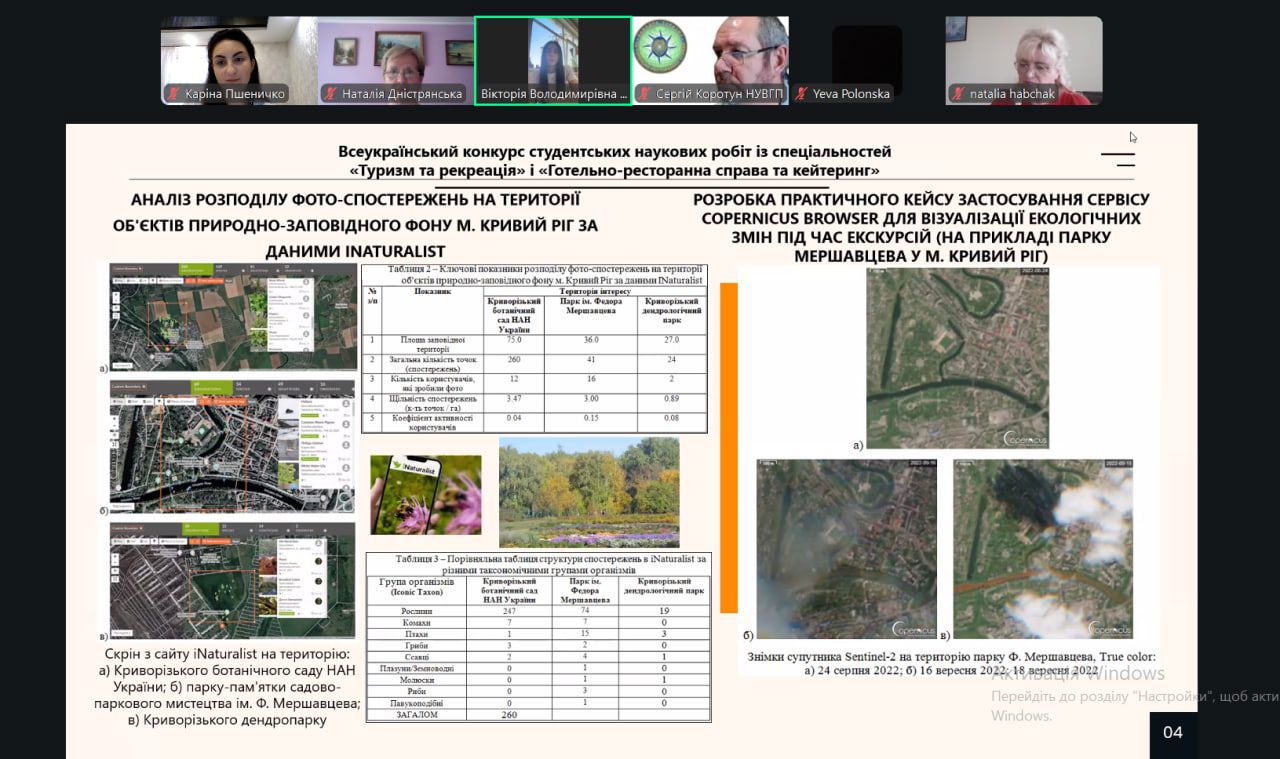This screenshot has width=1280, height=759.
Task: Click iNaturalist botanical garden map screenshot а)
Action: coord(233,317)
